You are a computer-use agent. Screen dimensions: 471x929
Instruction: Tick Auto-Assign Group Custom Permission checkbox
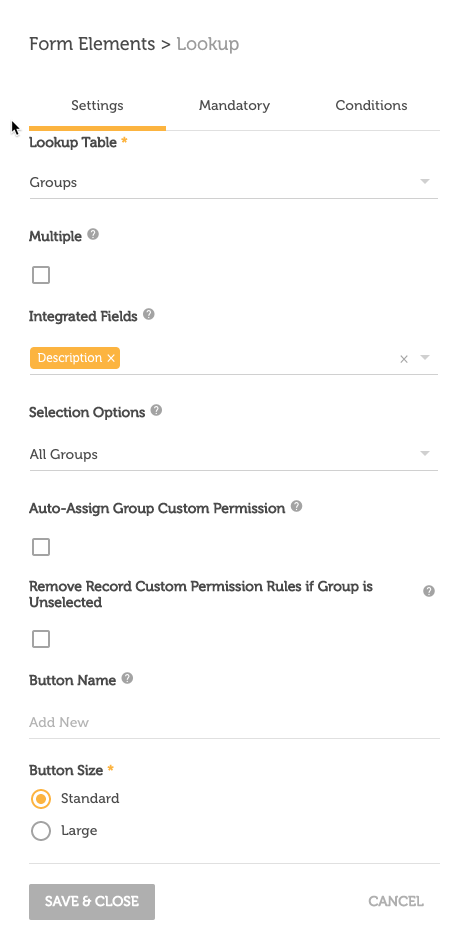coord(41,547)
